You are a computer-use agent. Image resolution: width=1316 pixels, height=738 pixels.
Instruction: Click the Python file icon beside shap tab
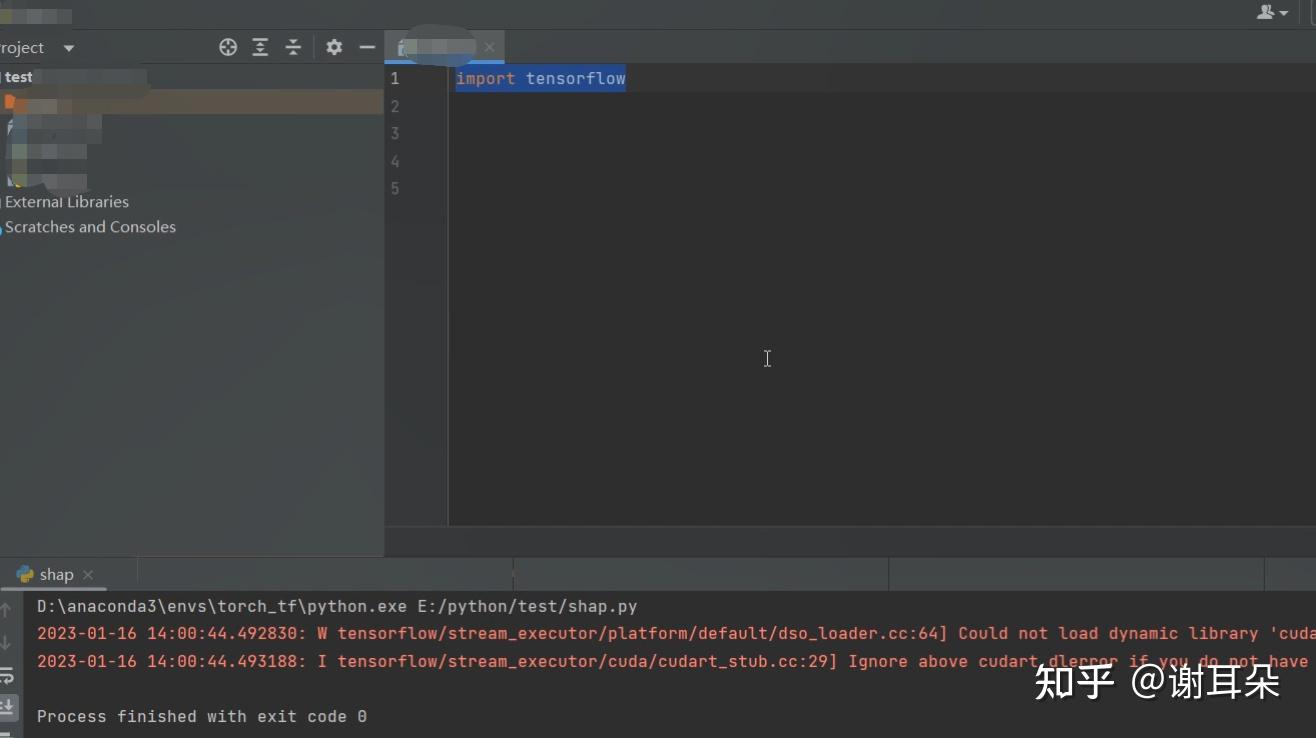(24, 574)
